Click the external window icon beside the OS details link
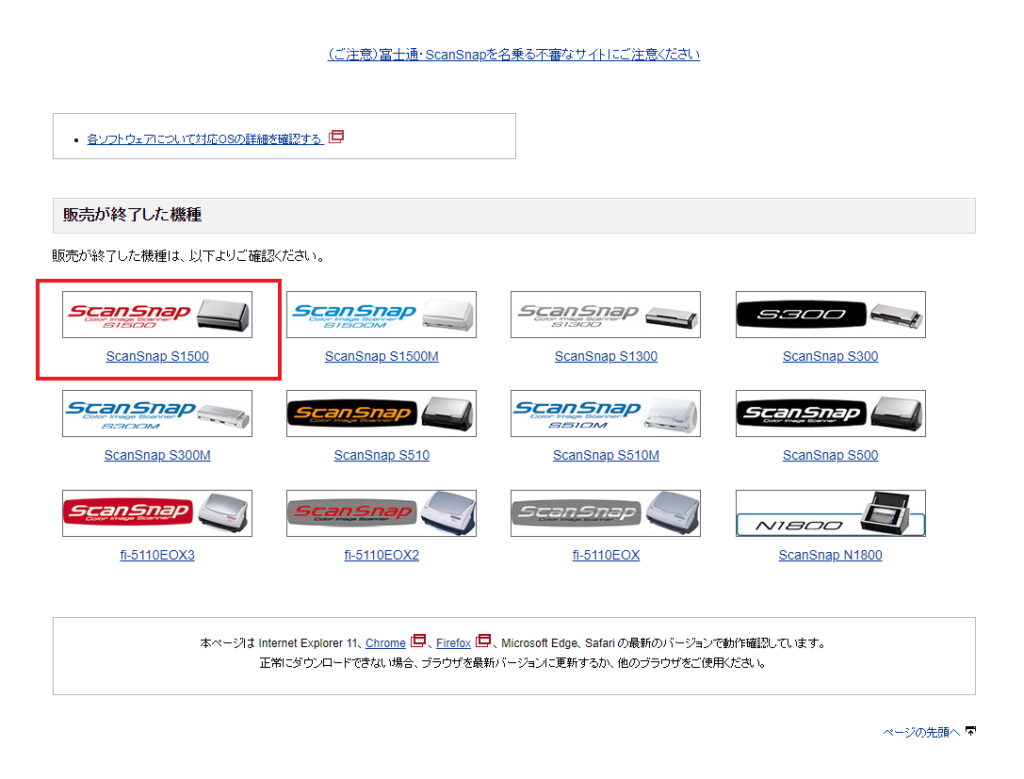The width and height of the screenshot is (1024, 779). (336, 136)
